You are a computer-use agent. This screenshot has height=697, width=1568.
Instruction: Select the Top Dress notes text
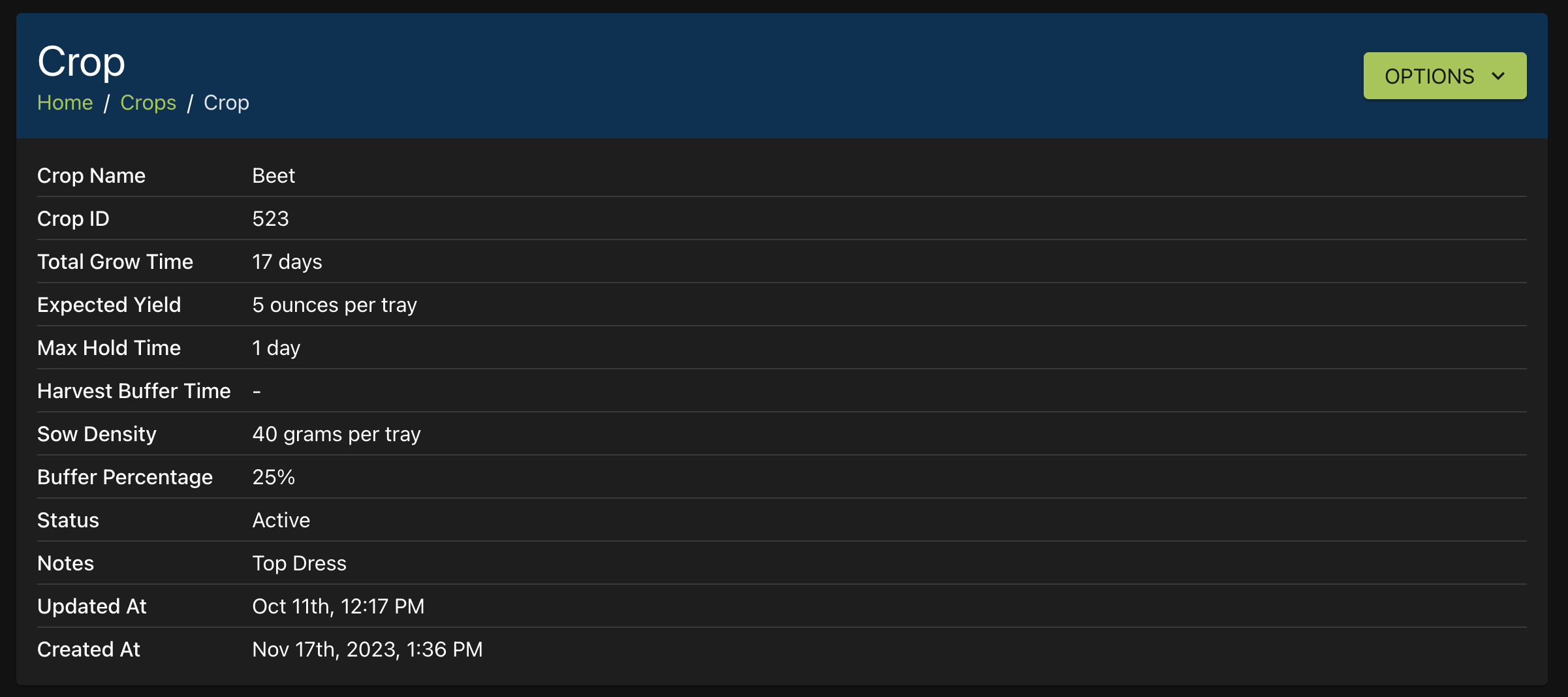299,563
